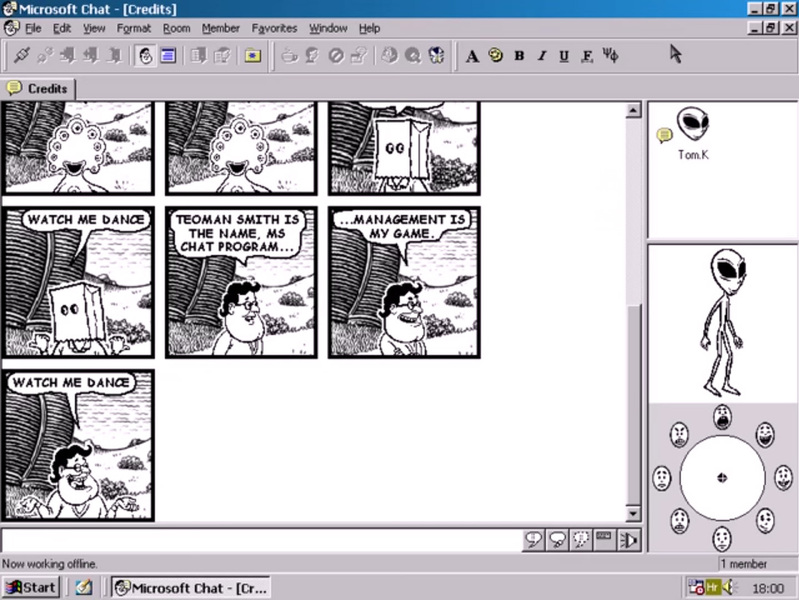Image resolution: width=799 pixels, height=600 pixels.
Task: Click the Action box button
Action: pyautogui.click(x=604, y=540)
